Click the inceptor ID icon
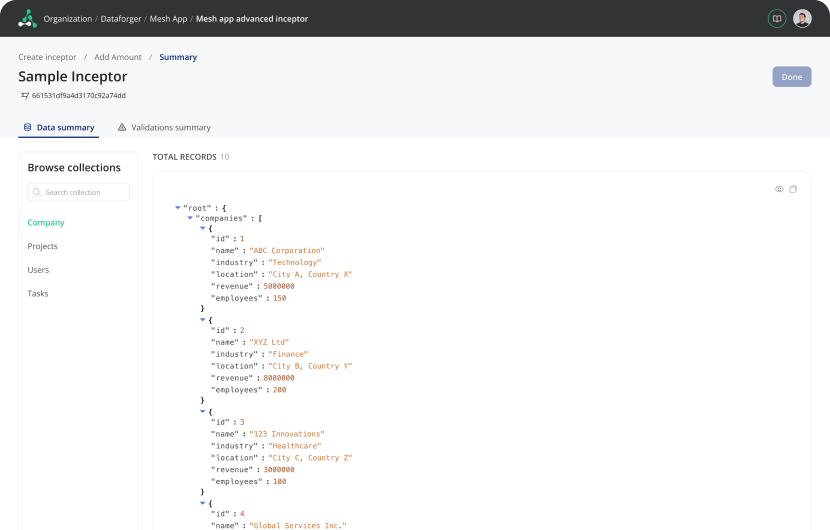The width and height of the screenshot is (830, 530). pos(25,96)
